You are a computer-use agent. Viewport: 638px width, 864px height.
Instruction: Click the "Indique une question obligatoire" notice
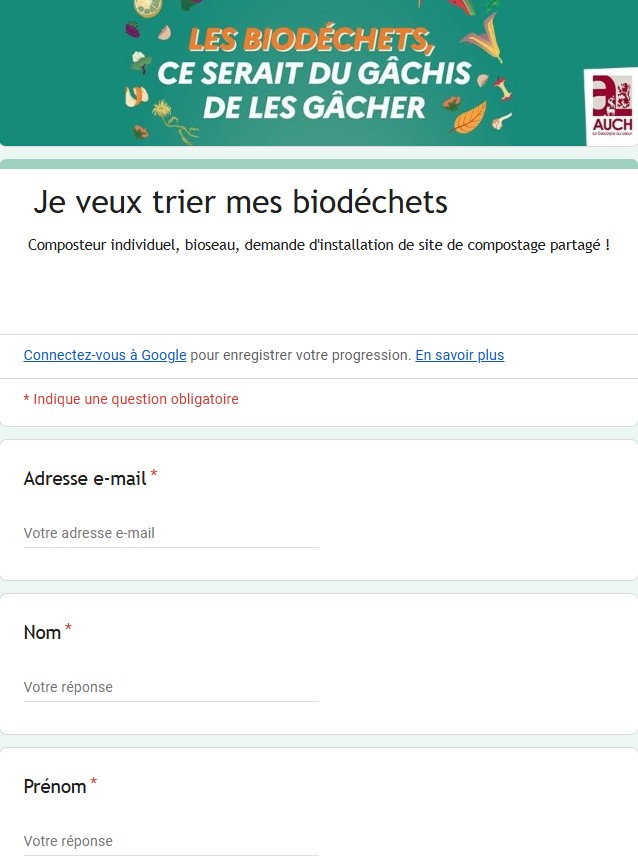[131, 399]
